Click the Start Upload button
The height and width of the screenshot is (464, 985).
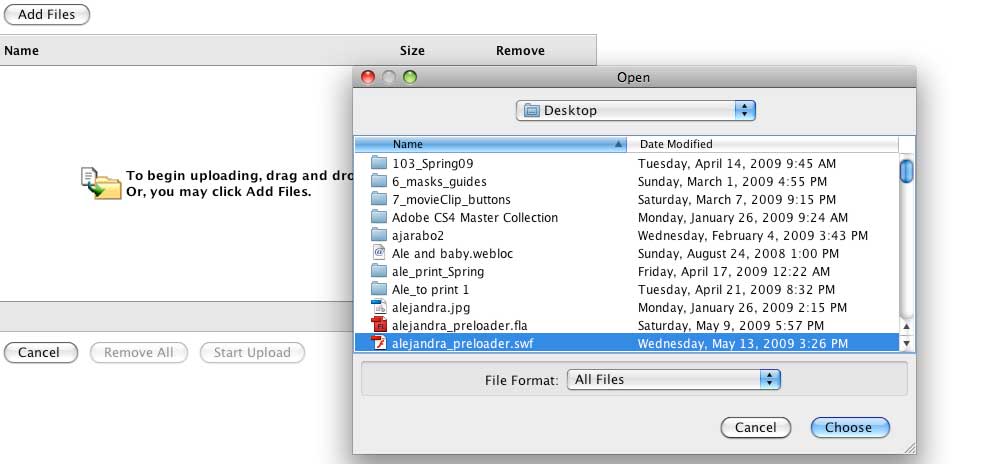pyautogui.click(x=252, y=353)
